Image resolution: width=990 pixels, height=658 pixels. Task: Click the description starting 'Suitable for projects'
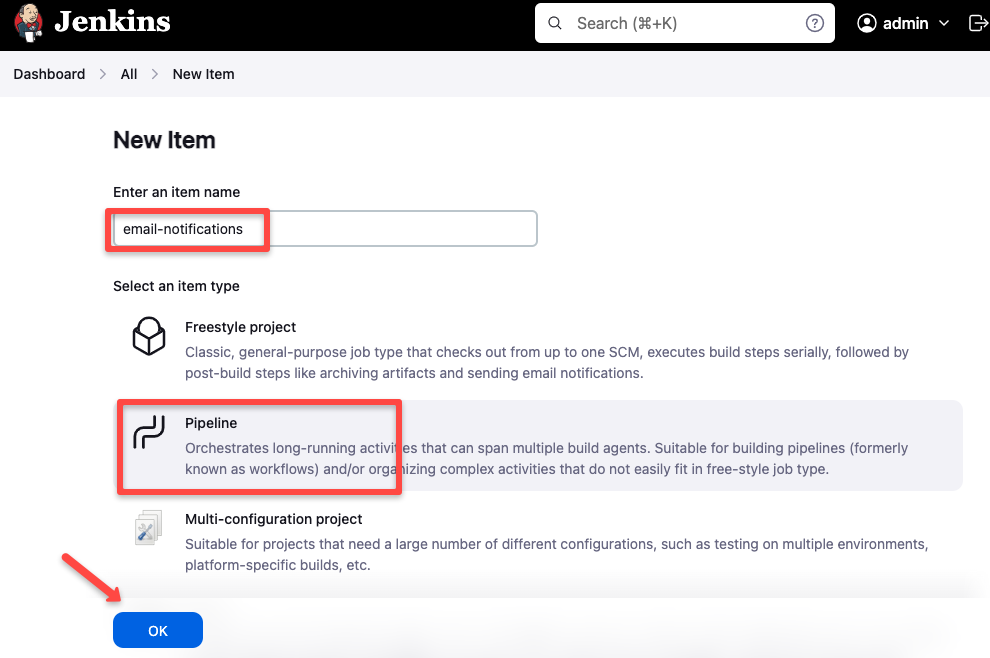pyautogui.click(x=556, y=554)
